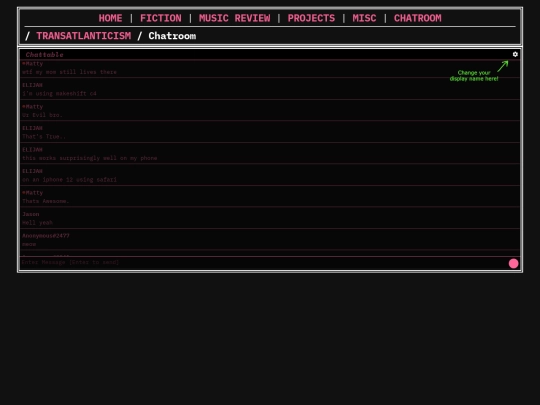The width and height of the screenshot is (540, 405).
Task: Select message "That's True.."
Action: 44,137
